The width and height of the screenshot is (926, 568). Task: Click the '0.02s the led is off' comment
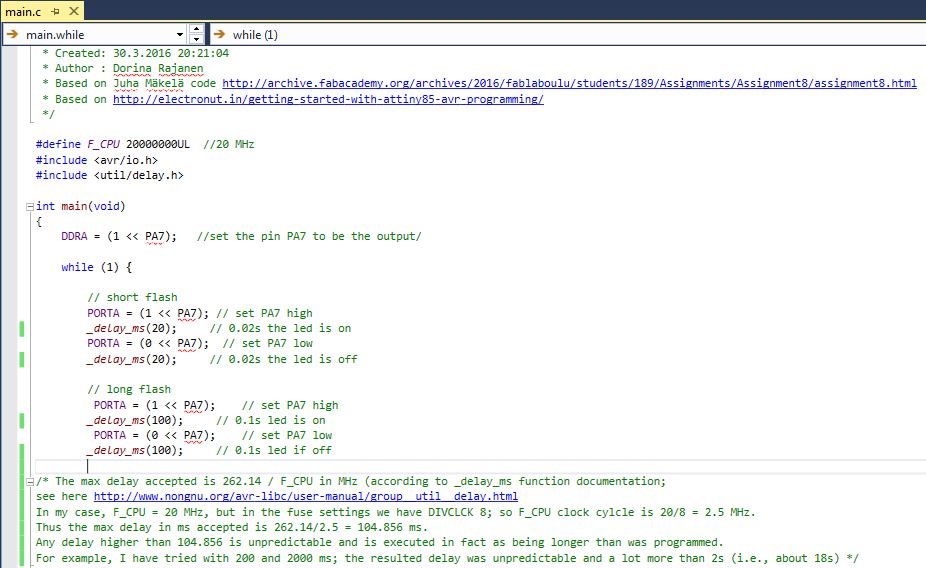pyautogui.click(x=283, y=359)
